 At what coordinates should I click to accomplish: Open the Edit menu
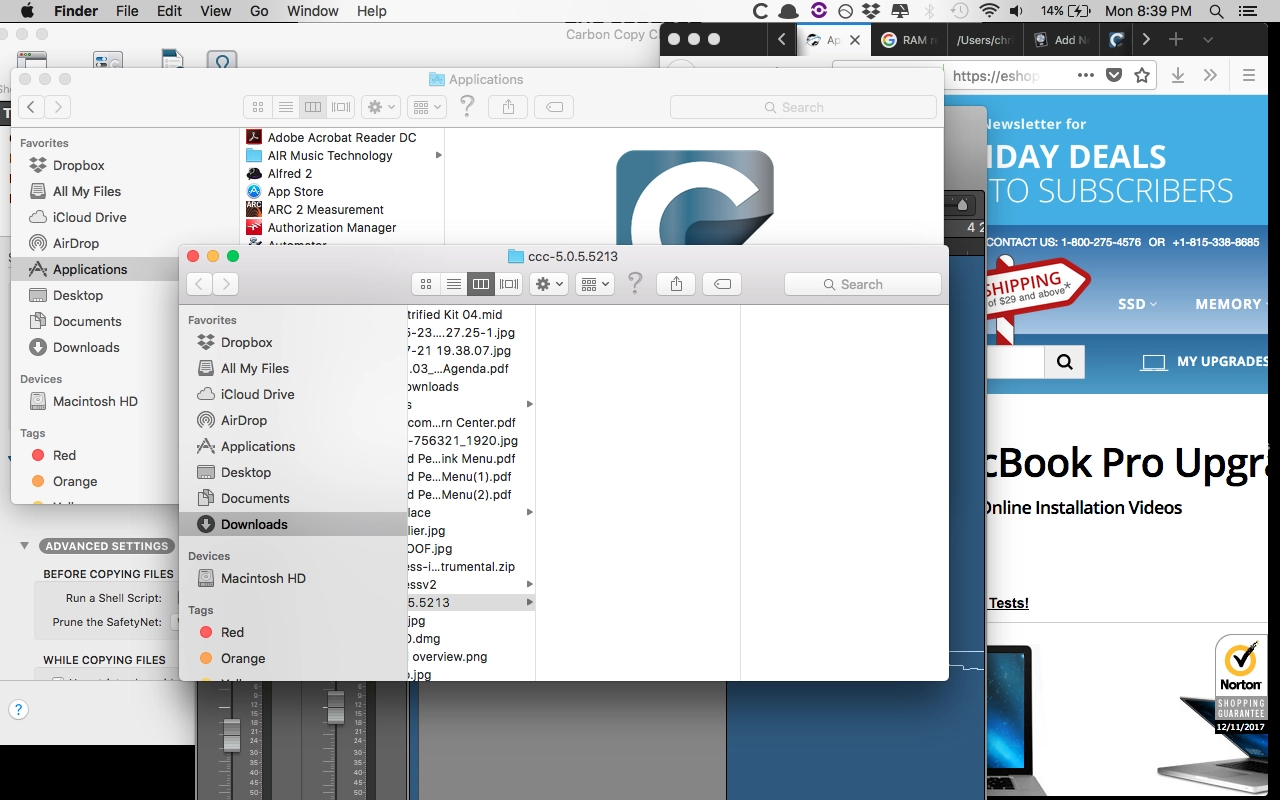click(169, 11)
